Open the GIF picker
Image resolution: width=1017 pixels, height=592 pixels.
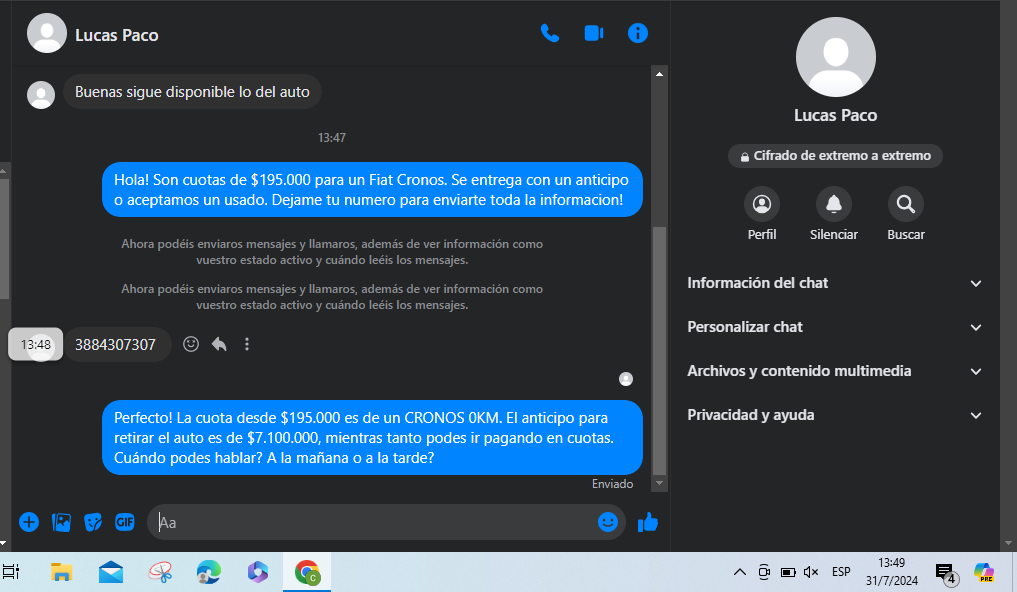coord(125,522)
